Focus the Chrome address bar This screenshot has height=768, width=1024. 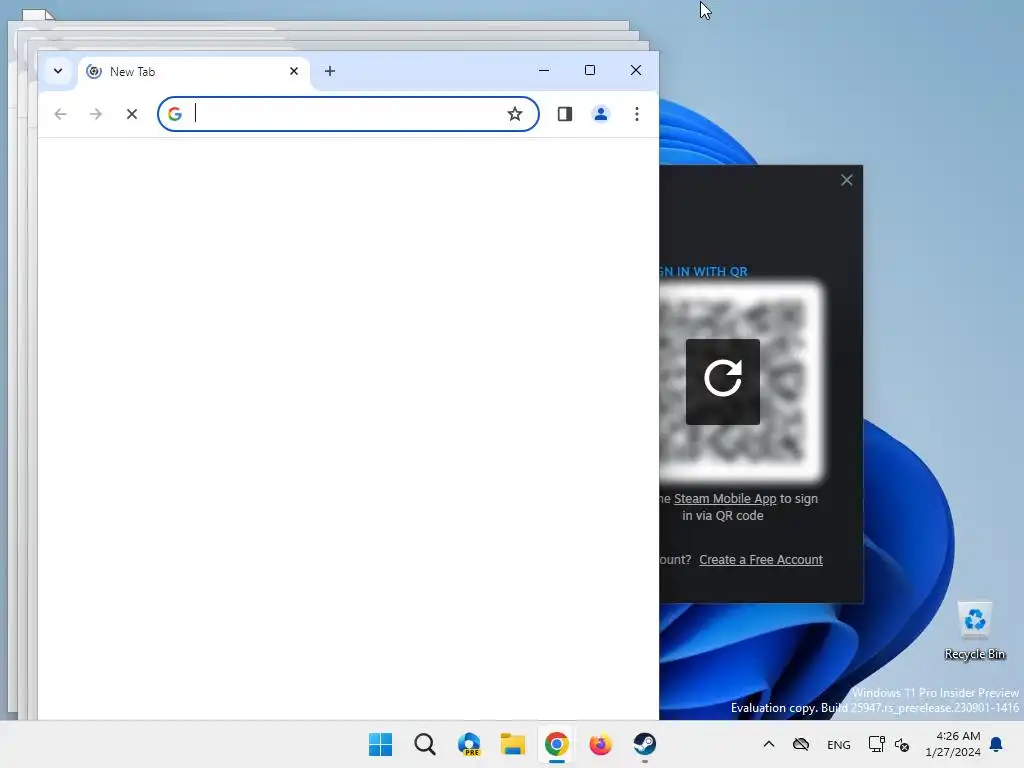coord(348,114)
